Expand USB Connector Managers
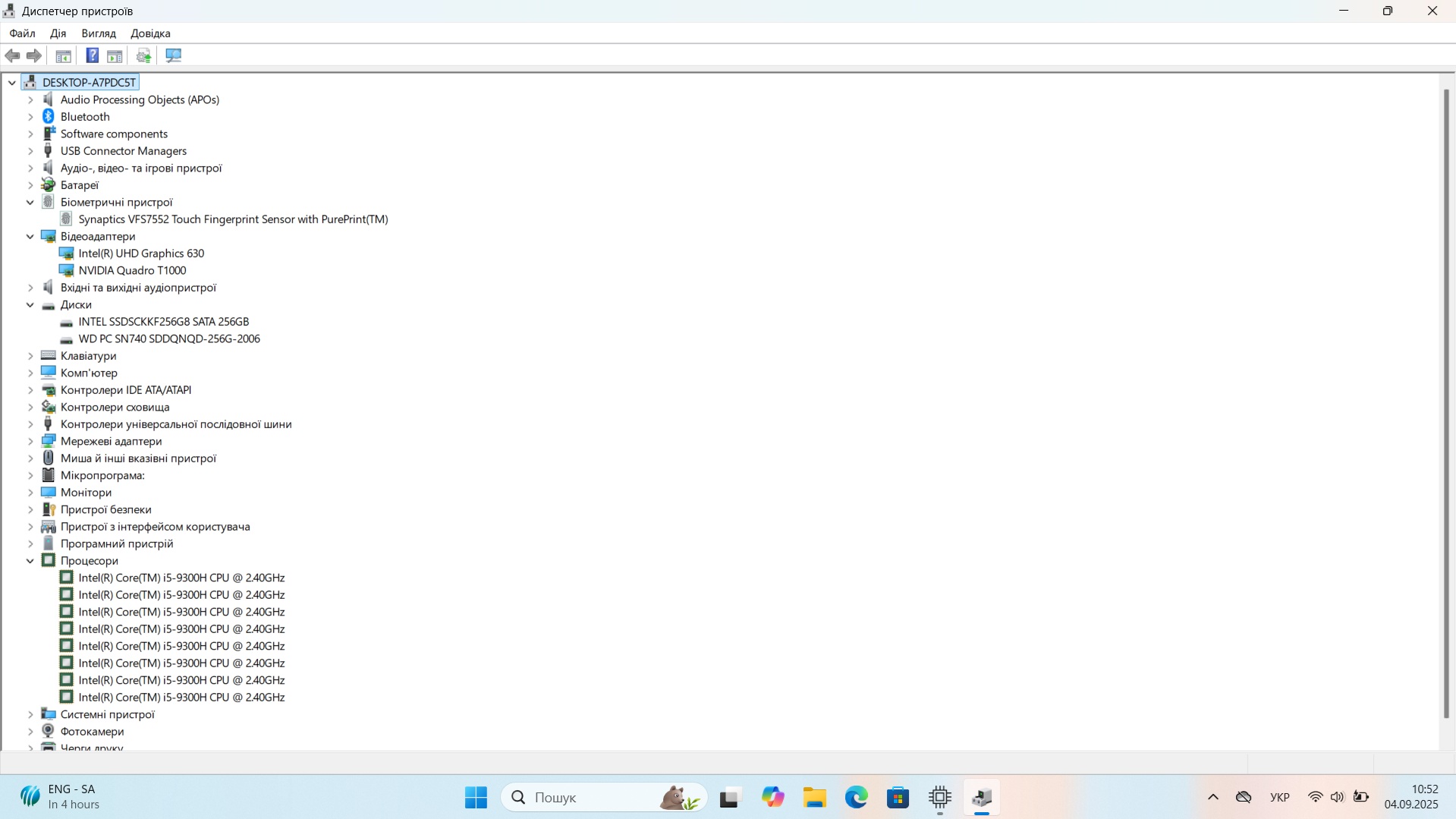1456x819 pixels. pos(30,150)
